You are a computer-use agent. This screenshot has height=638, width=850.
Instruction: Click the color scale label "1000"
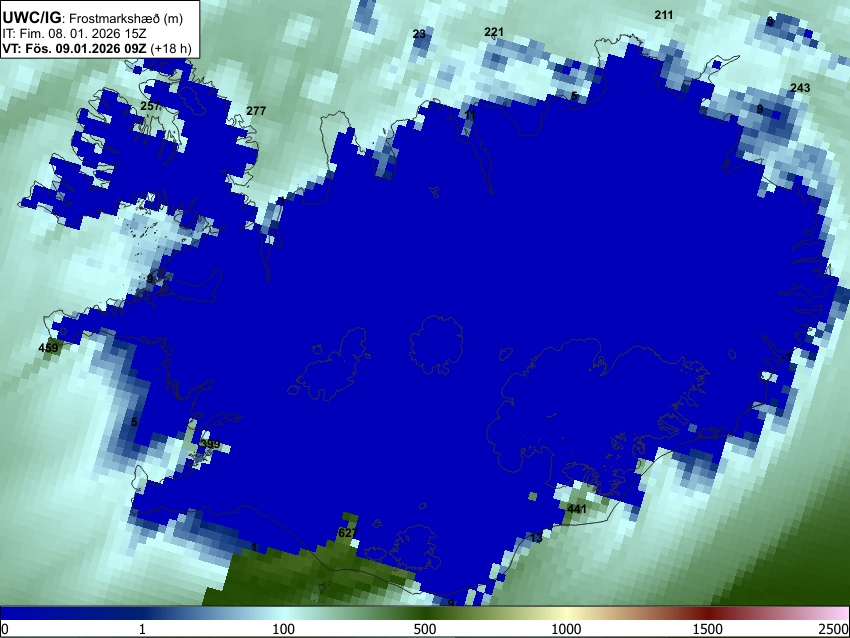click(566, 629)
